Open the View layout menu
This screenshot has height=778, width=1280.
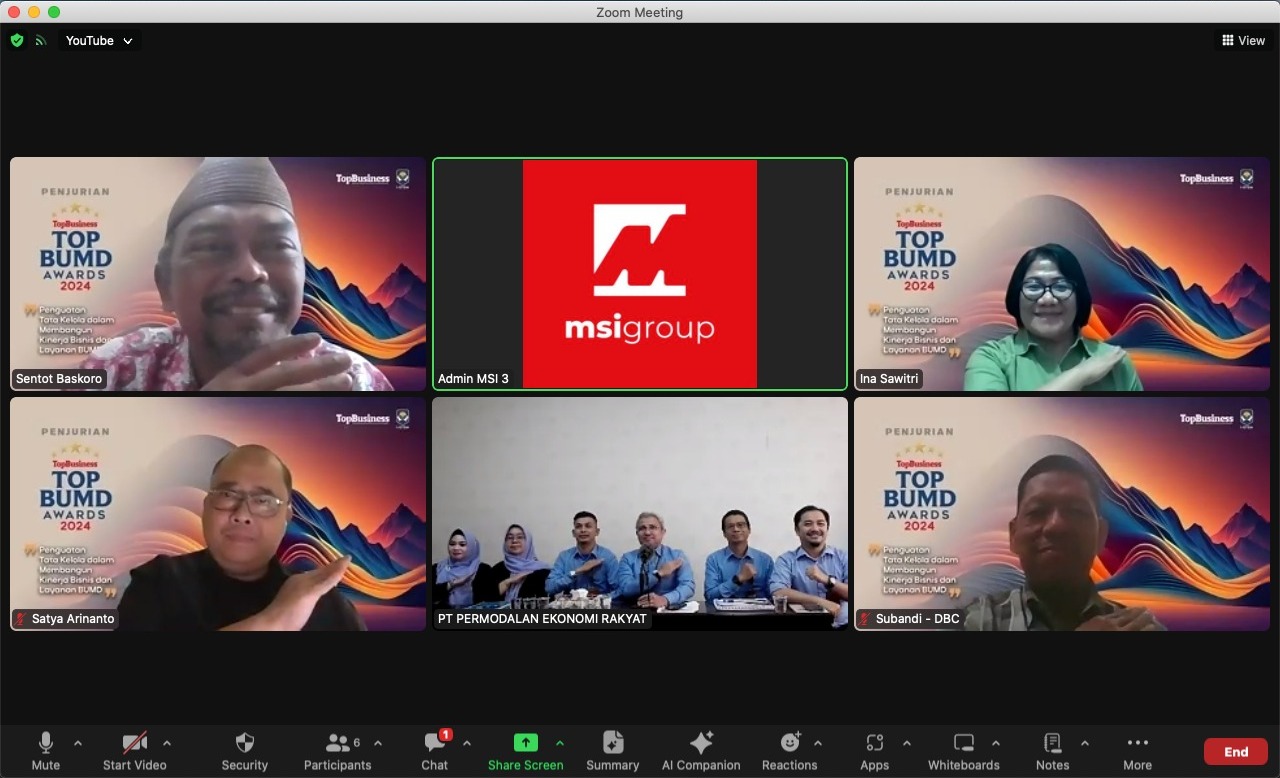pos(1243,41)
